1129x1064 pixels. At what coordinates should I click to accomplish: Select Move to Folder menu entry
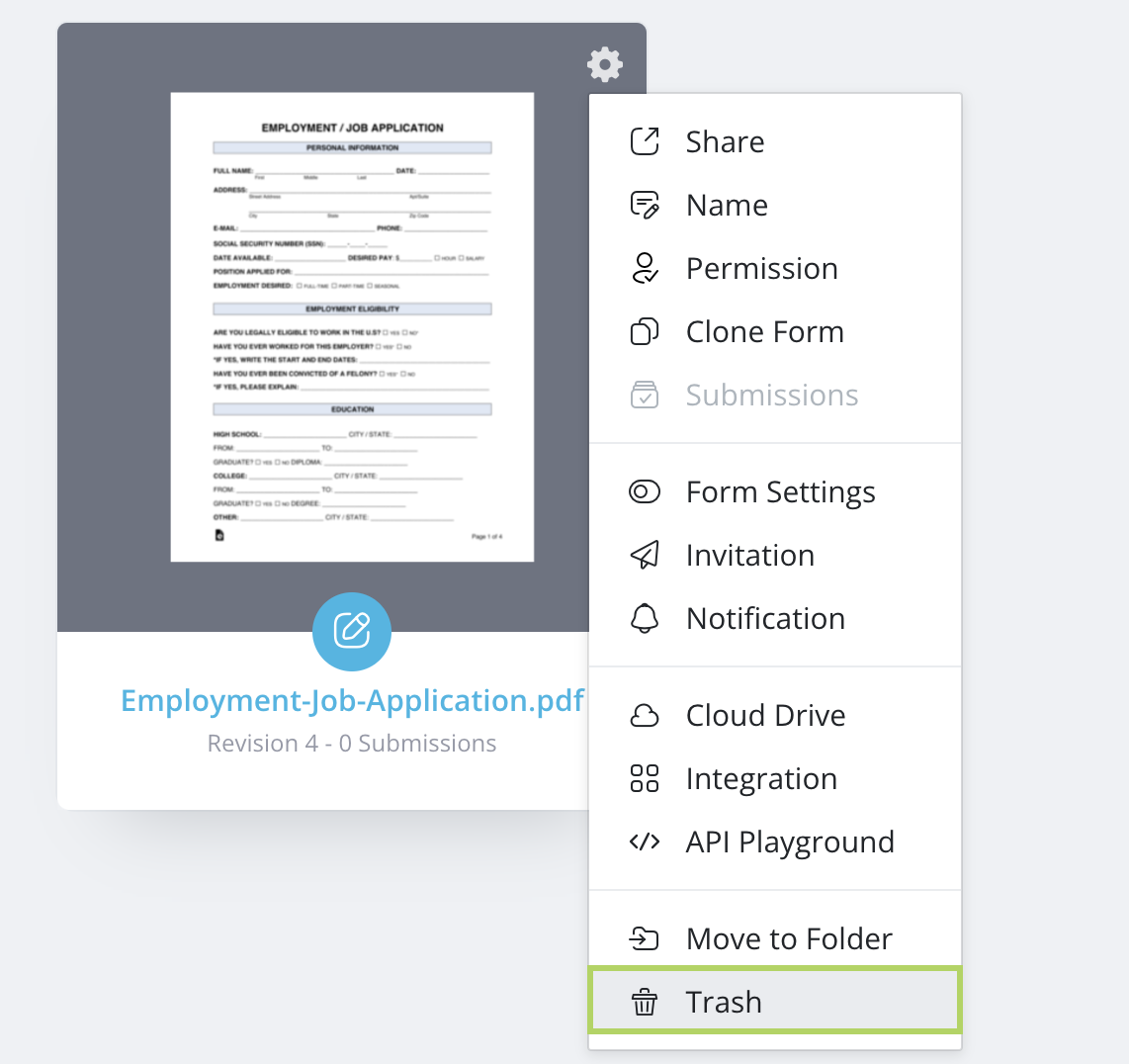pos(789,938)
